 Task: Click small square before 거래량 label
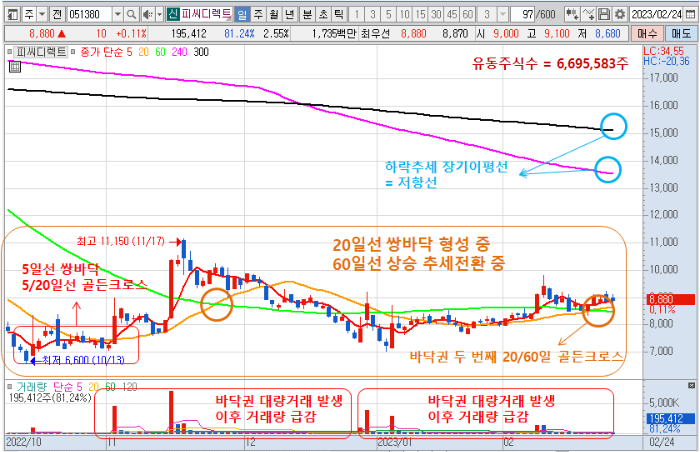pyautogui.click(x=9, y=386)
